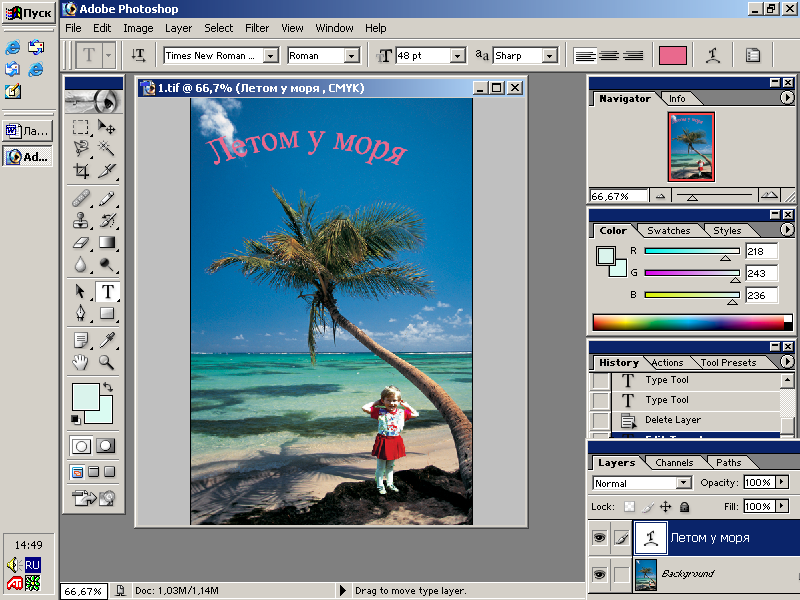Viewport: 800px width, 600px height.
Task: Toggle Lock transparent pixels
Action: tap(629, 507)
